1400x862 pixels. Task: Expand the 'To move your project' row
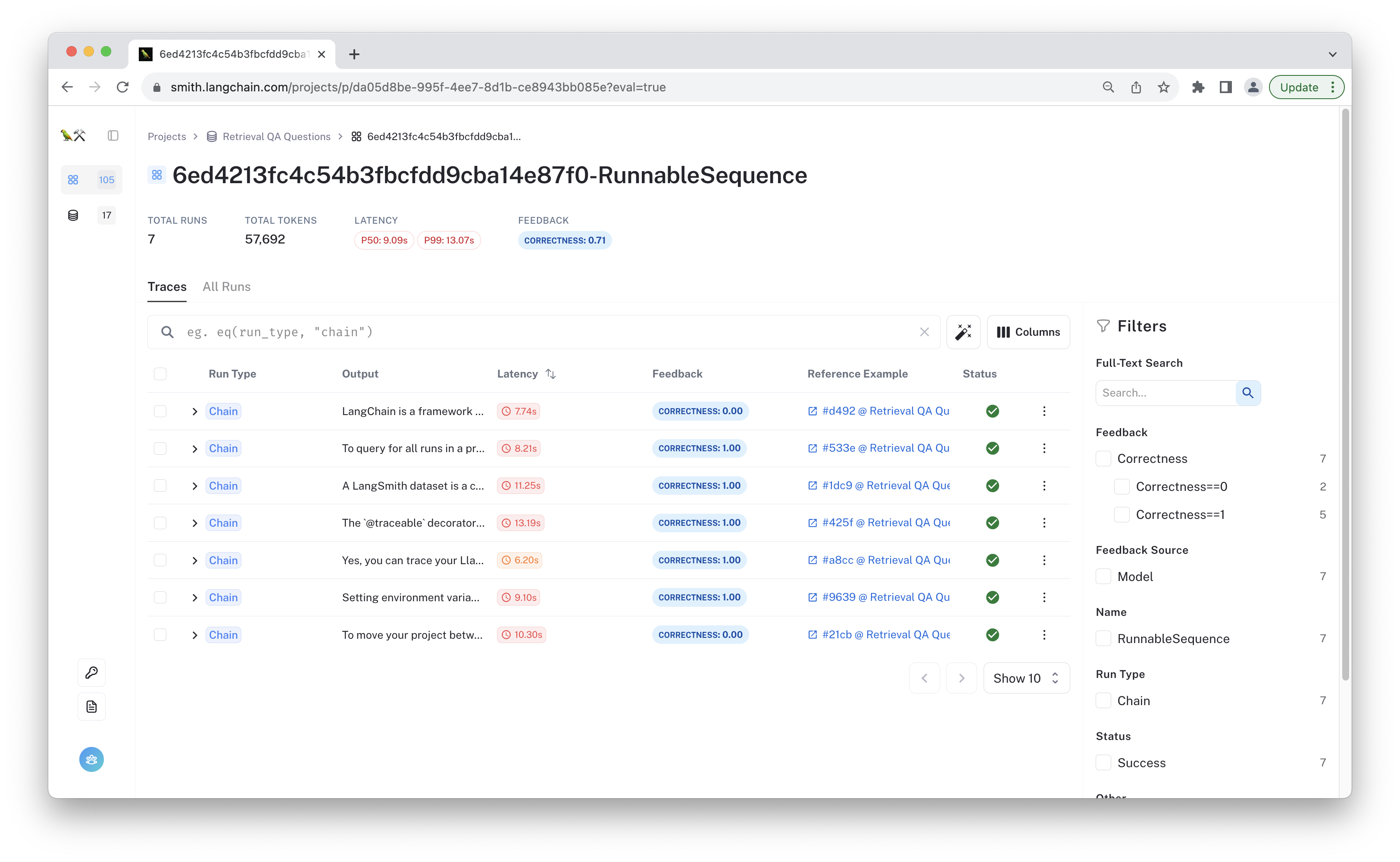click(x=194, y=635)
